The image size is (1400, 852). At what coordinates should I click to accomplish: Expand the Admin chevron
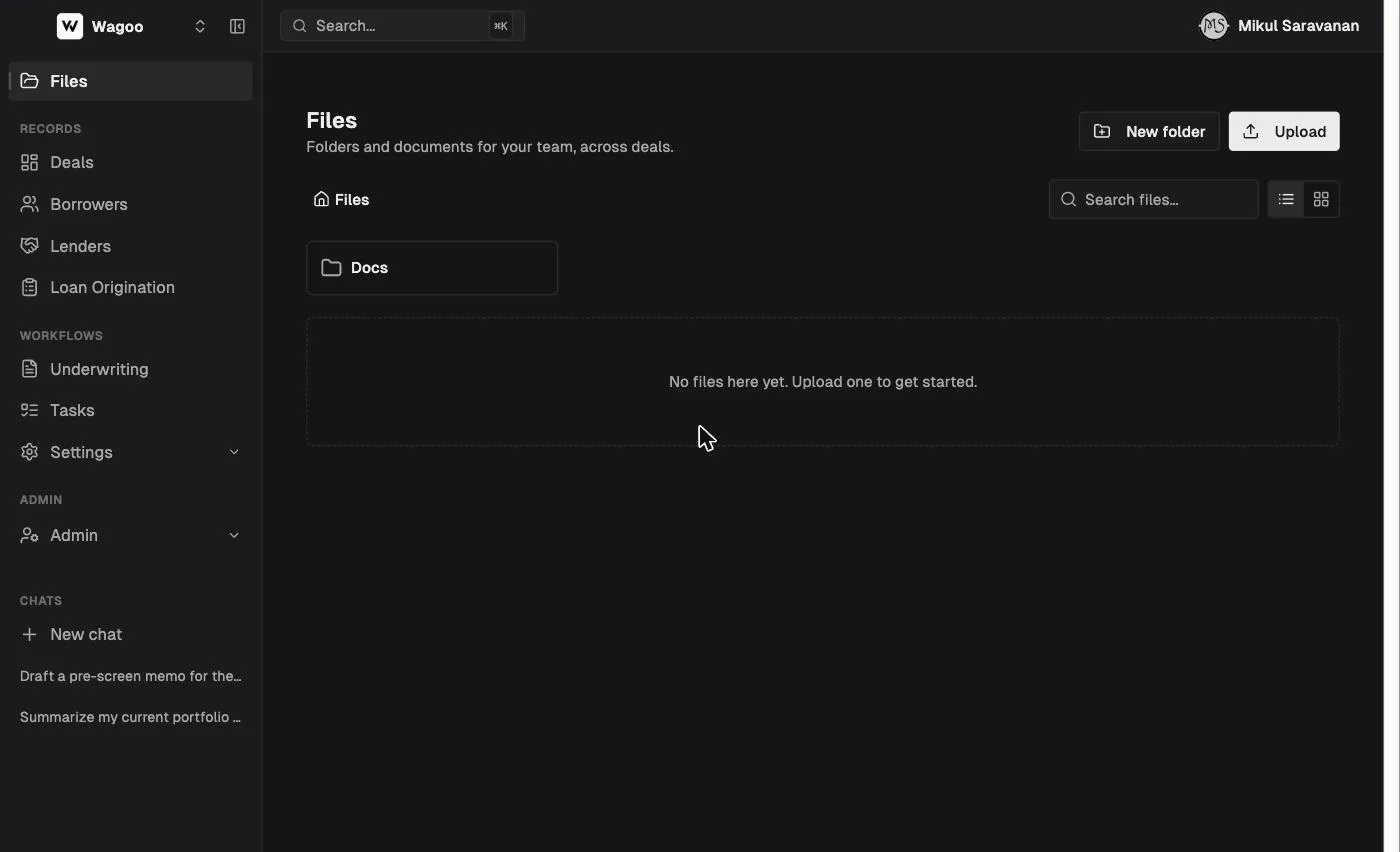tap(234, 535)
